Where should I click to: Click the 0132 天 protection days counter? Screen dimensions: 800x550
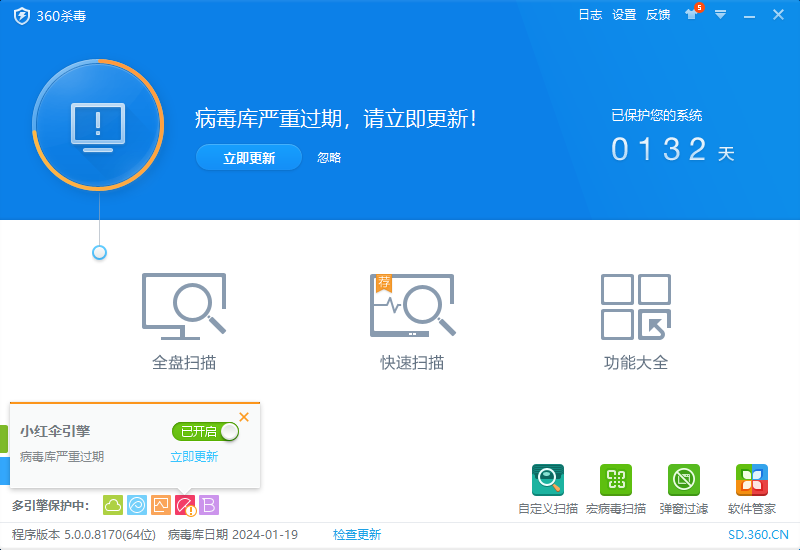[672, 149]
